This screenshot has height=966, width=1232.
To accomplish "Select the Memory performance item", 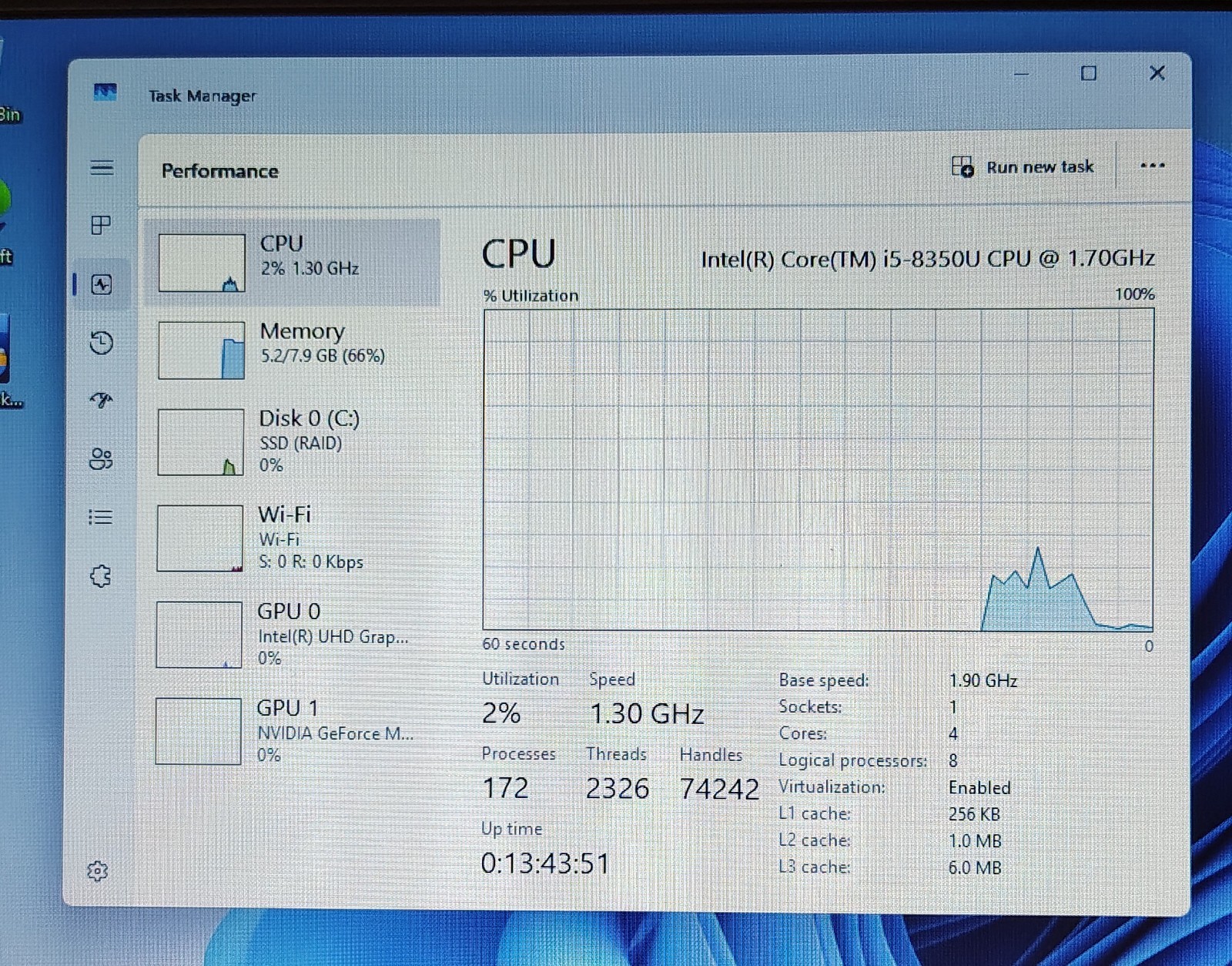I will 293,351.
